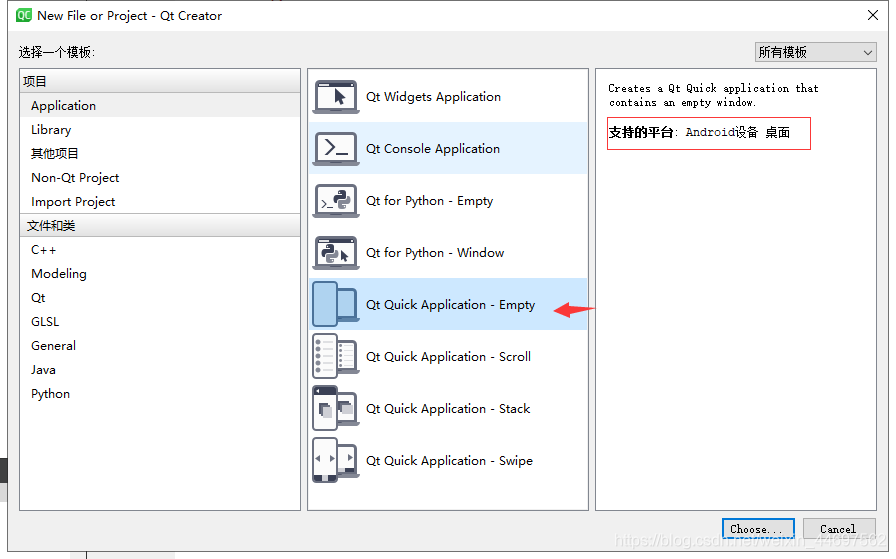This screenshot has height=559, width=896.
Task: Close the New File or Project dialog
Action: point(873,15)
